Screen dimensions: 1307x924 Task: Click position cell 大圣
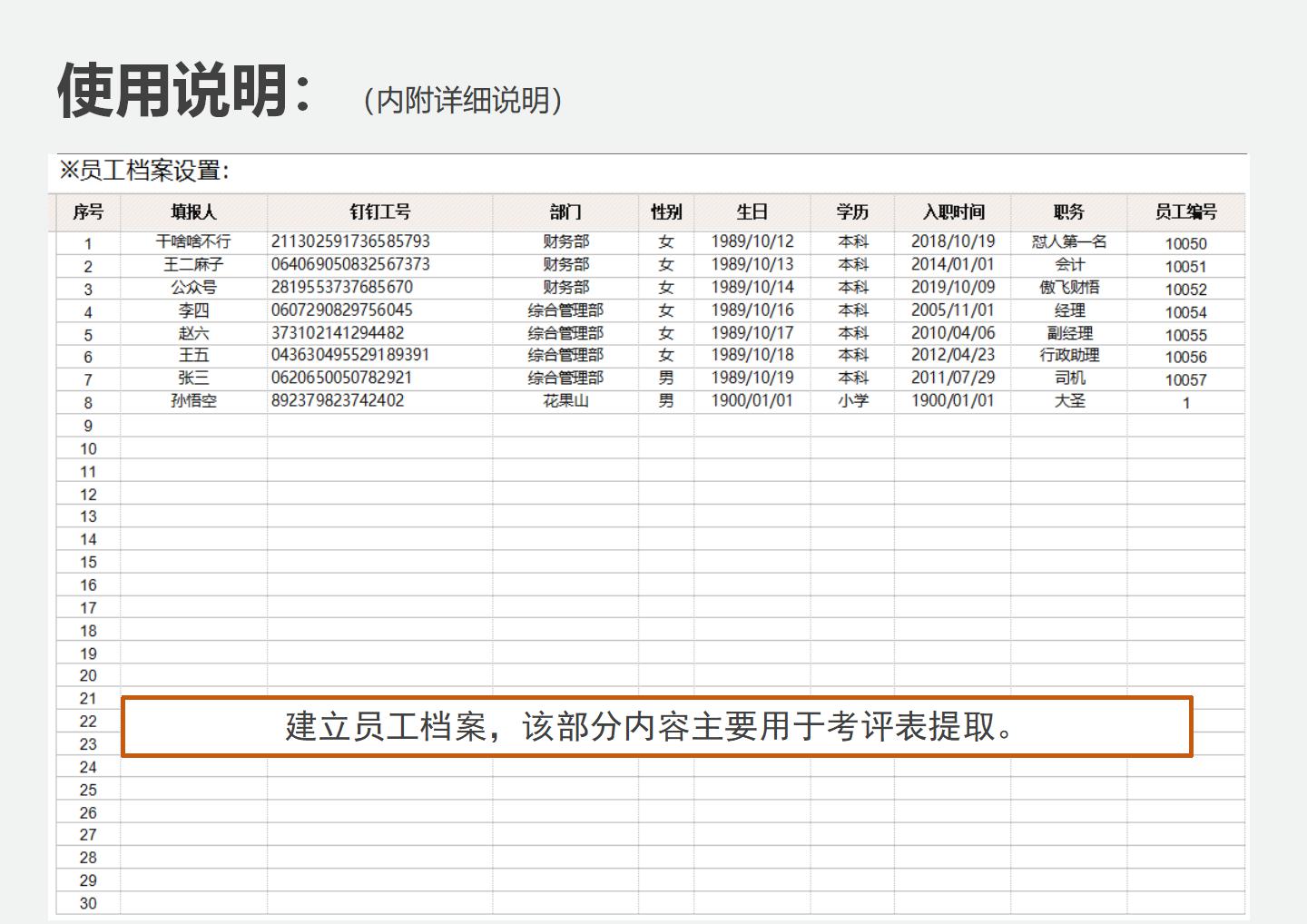[1069, 400]
